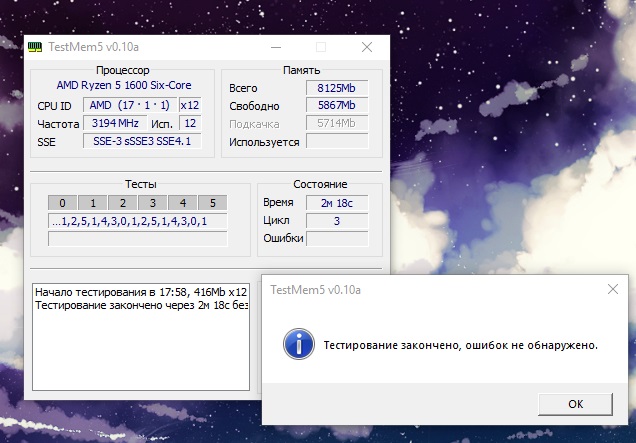Click the blue information icon in dialog
636x443 pixels.
(x=299, y=344)
